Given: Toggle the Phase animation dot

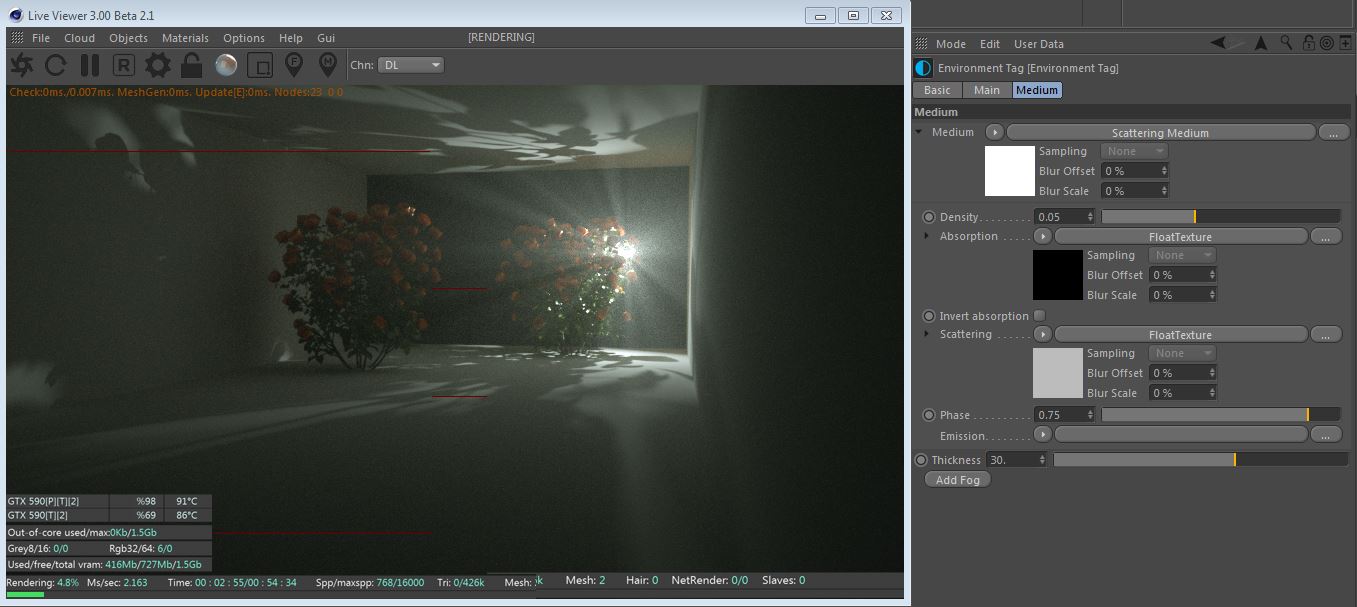Looking at the screenshot, I should coord(929,415).
